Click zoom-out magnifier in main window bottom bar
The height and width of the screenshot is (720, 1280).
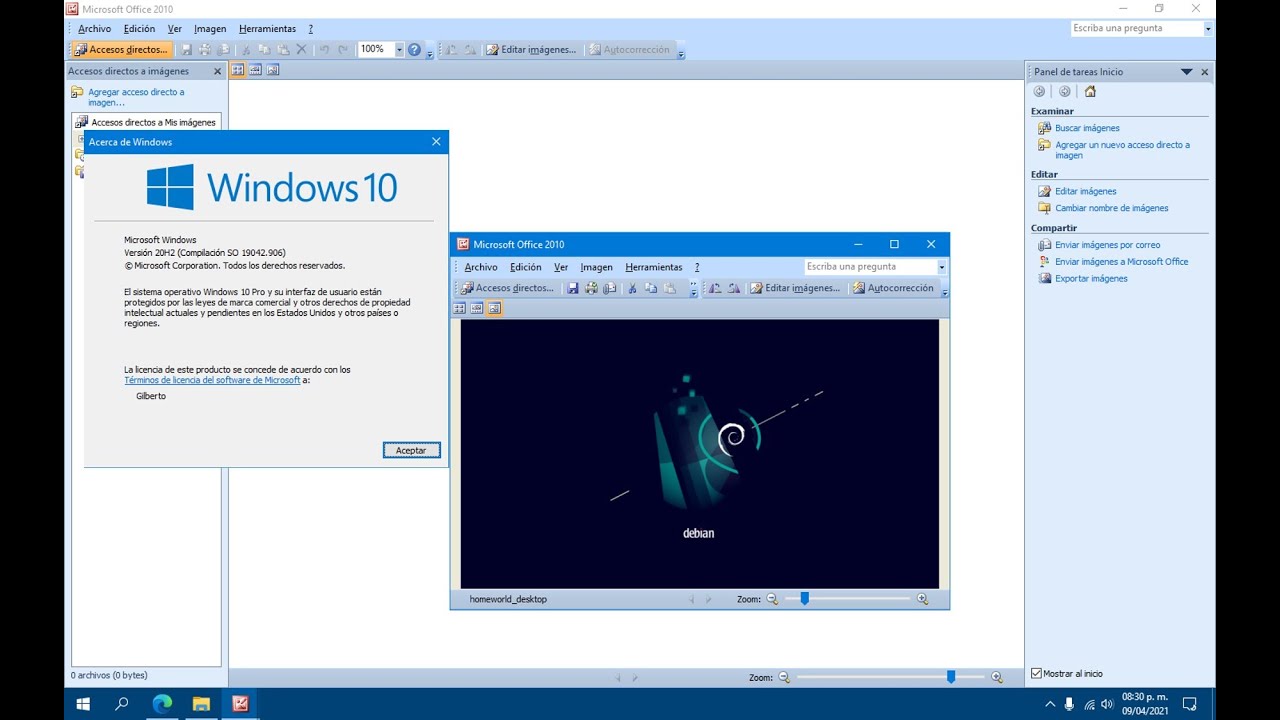[784, 677]
